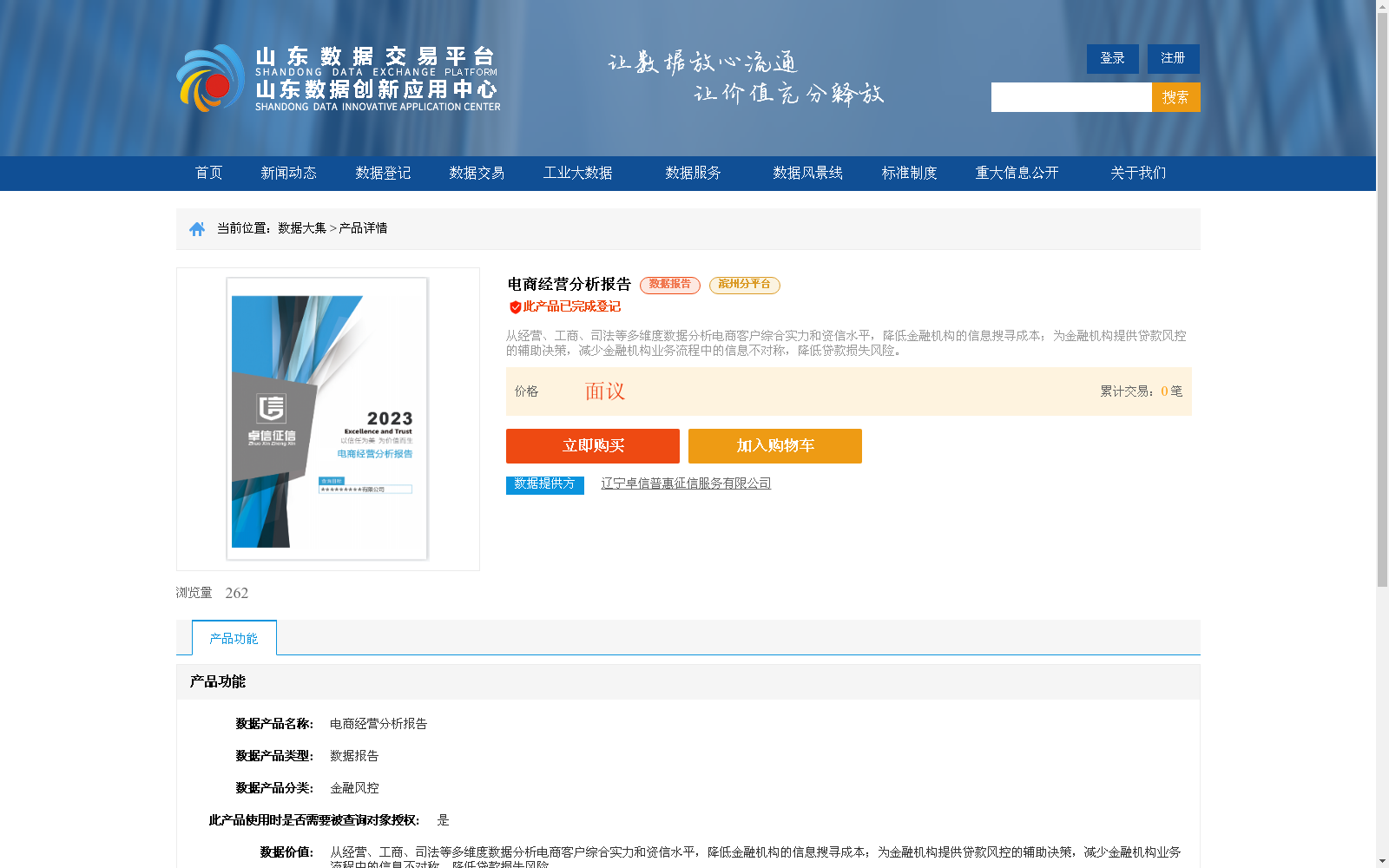
Task: Click the scrollbar down arrow
Action: [1382, 861]
